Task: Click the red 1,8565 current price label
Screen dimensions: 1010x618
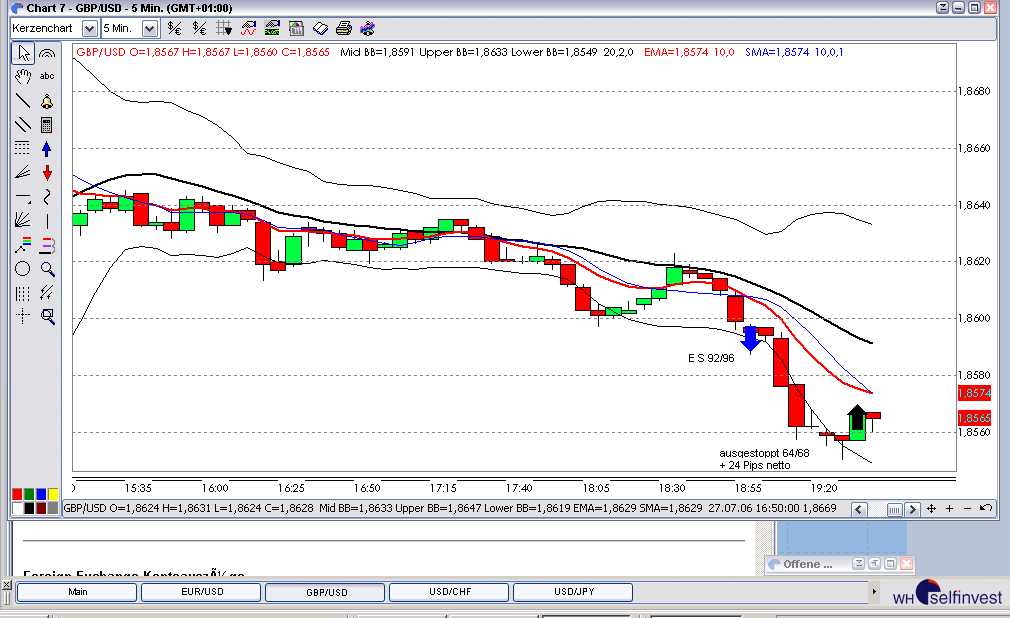Action: [974, 418]
